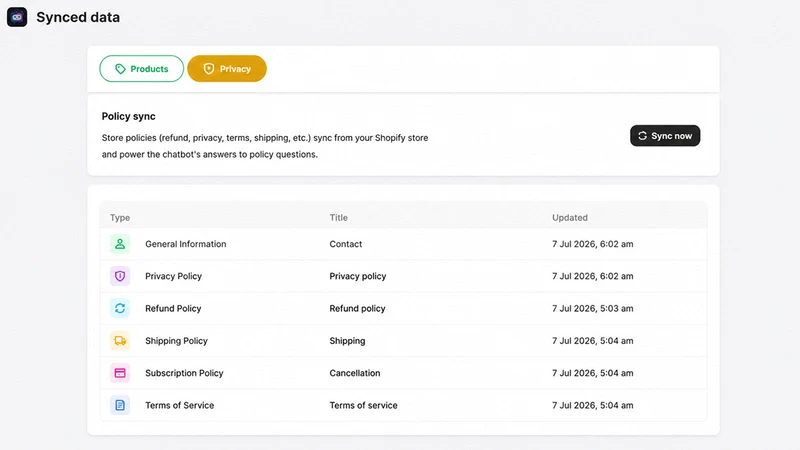Click the updated date in Shipping Policy row
This screenshot has width=800, height=450.
(x=592, y=341)
